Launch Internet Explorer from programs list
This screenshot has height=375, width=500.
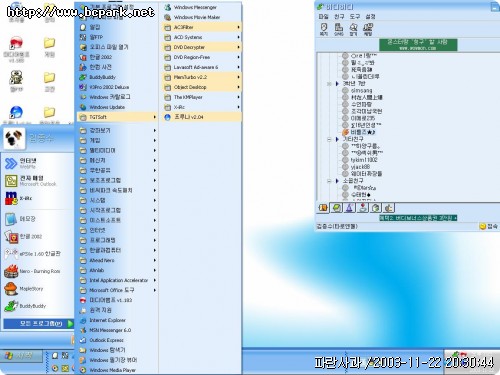[x=117, y=320]
